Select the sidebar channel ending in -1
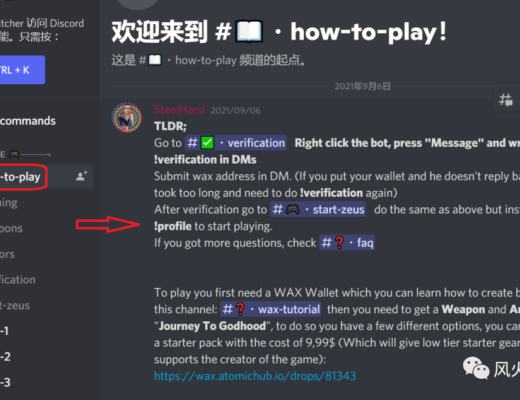 pos(5,331)
